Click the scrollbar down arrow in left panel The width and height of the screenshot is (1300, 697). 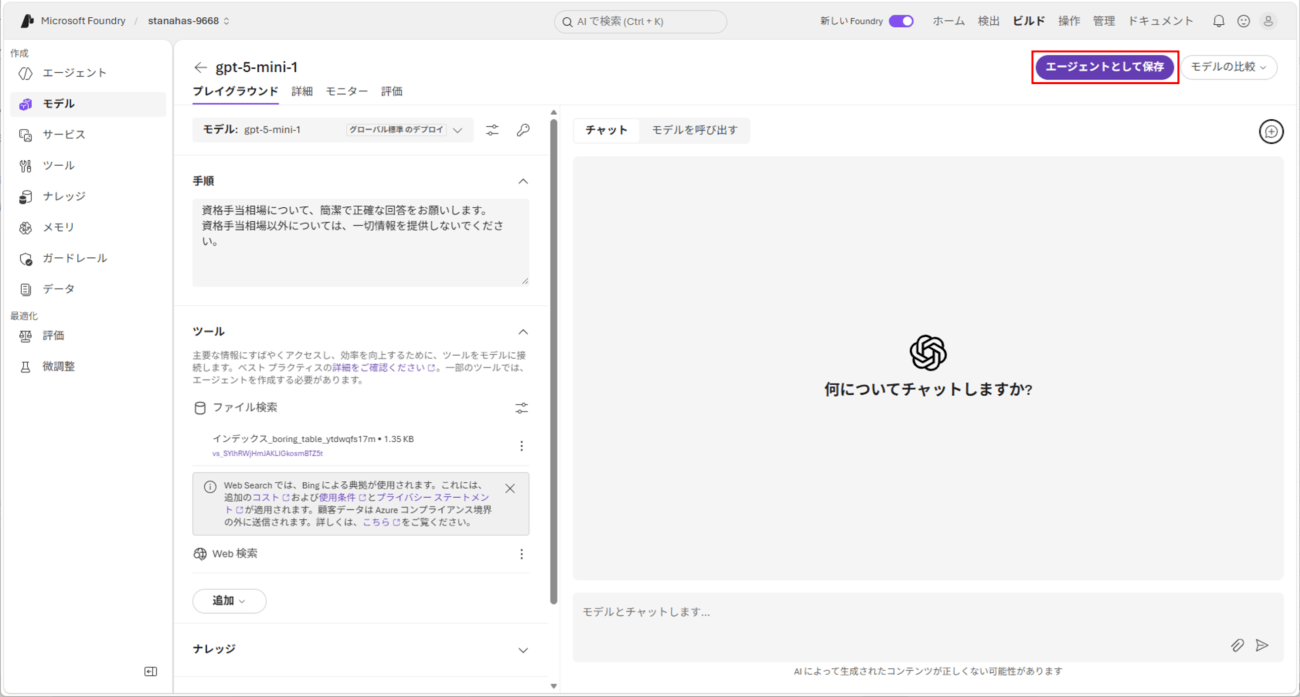click(x=554, y=686)
